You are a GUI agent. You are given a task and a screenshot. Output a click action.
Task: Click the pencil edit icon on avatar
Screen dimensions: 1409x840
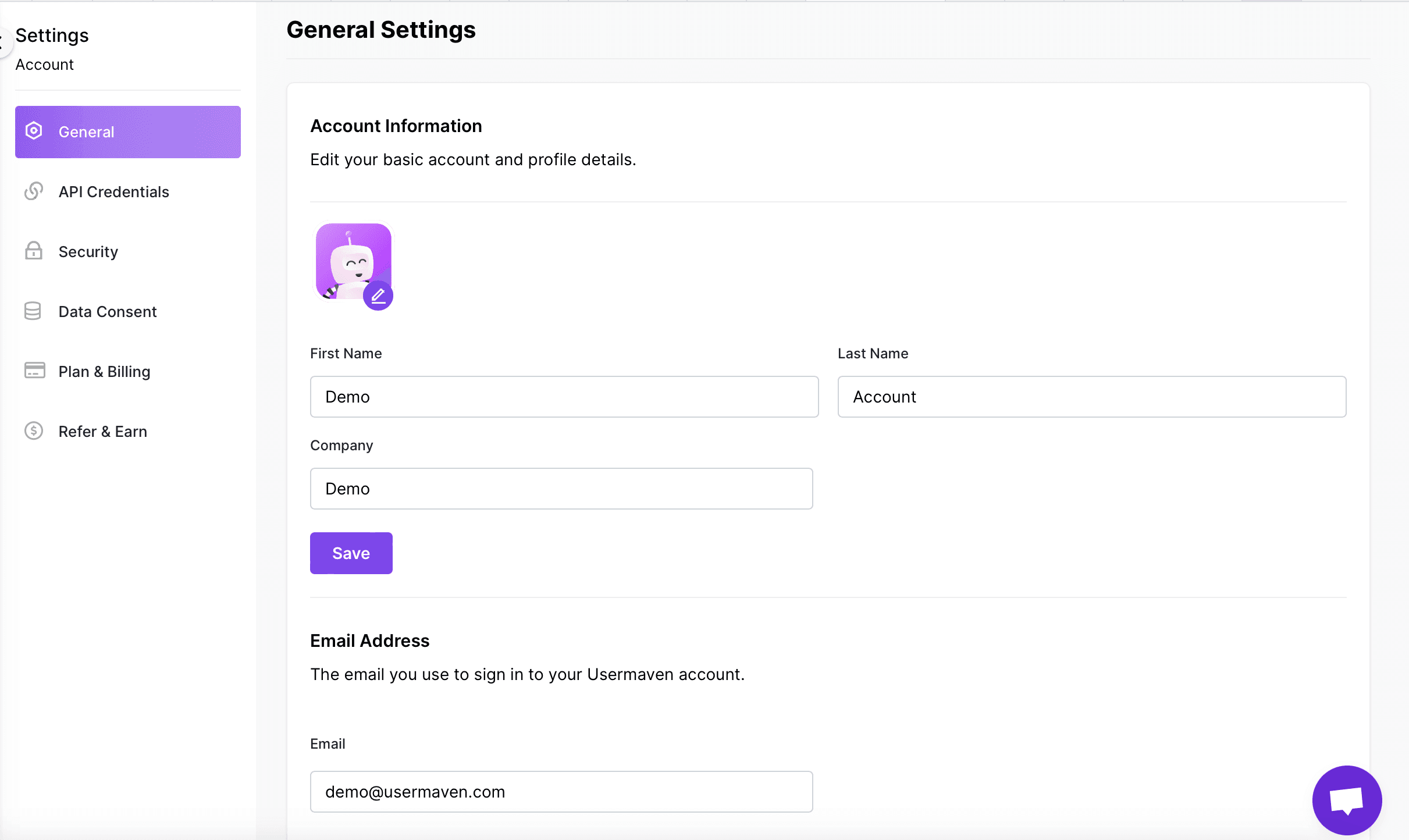(x=378, y=296)
